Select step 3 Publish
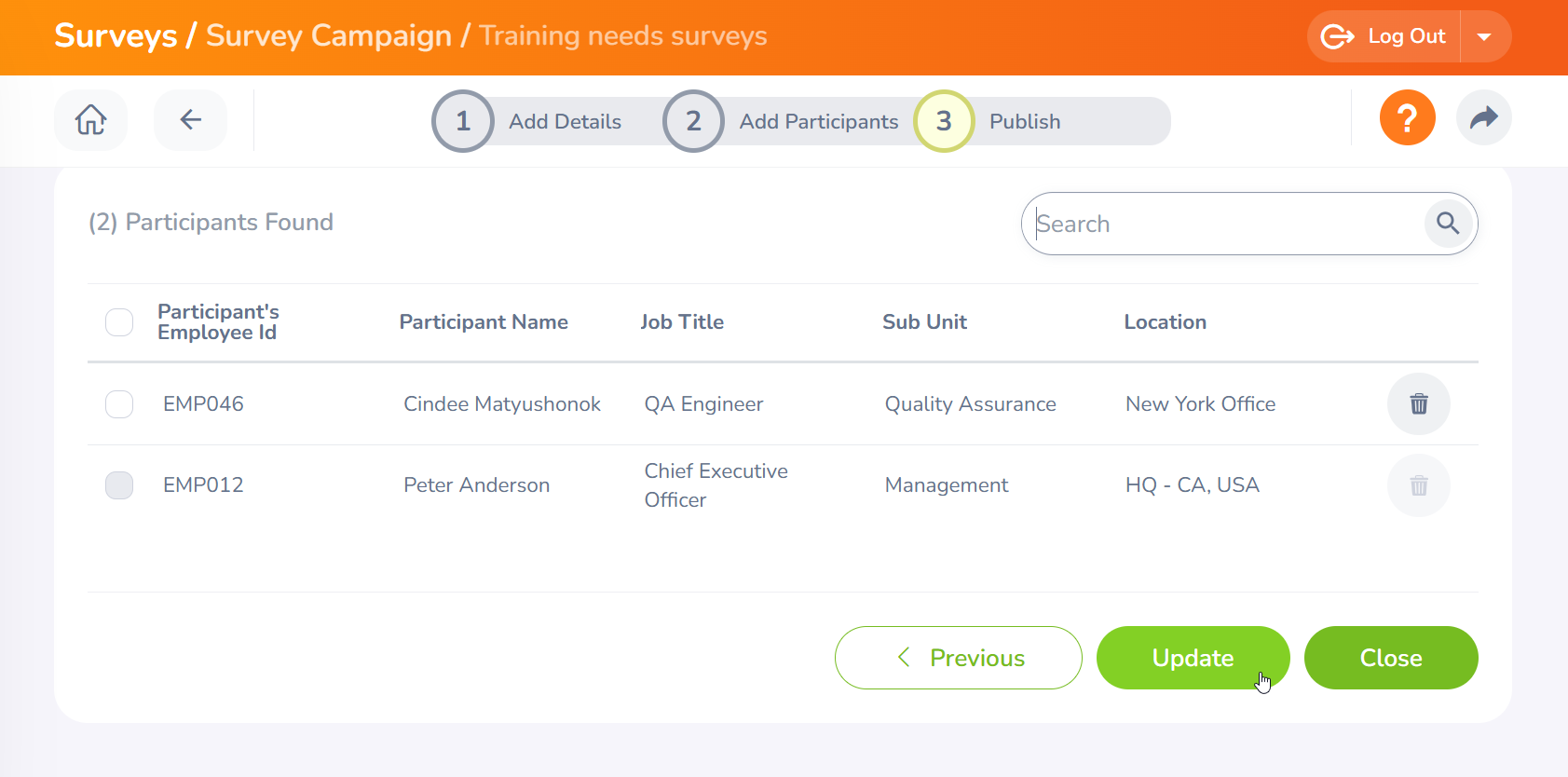Image resolution: width=1568 pixels, height=777 pixels. 944,121
